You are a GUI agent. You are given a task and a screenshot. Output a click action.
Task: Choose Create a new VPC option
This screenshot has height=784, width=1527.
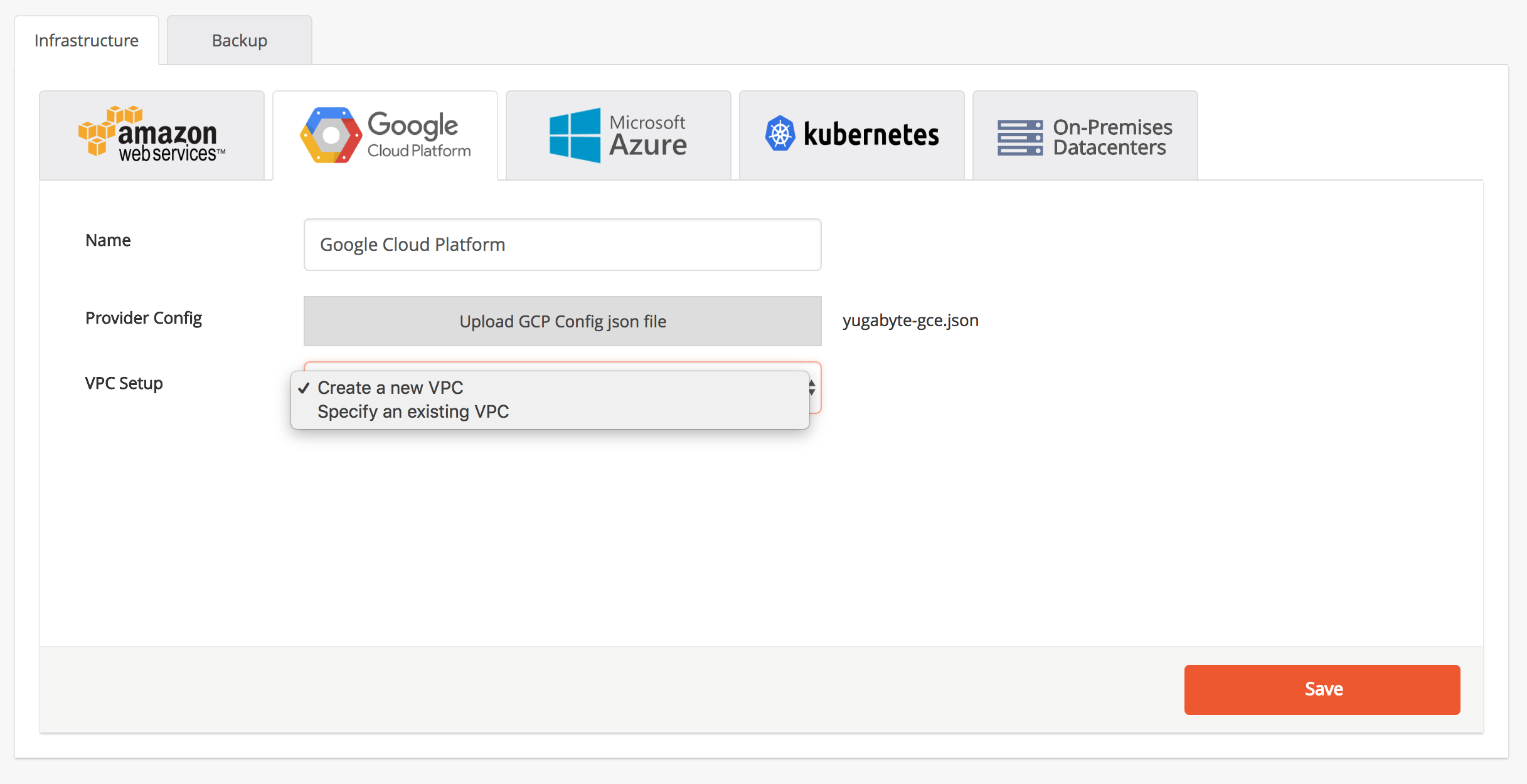(x=390, y=388)
